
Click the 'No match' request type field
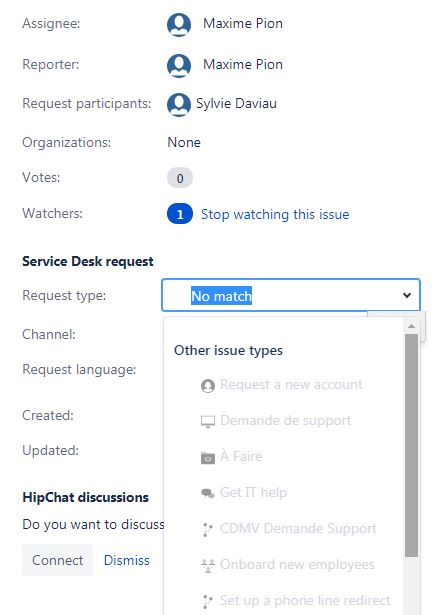pos(291,295)
